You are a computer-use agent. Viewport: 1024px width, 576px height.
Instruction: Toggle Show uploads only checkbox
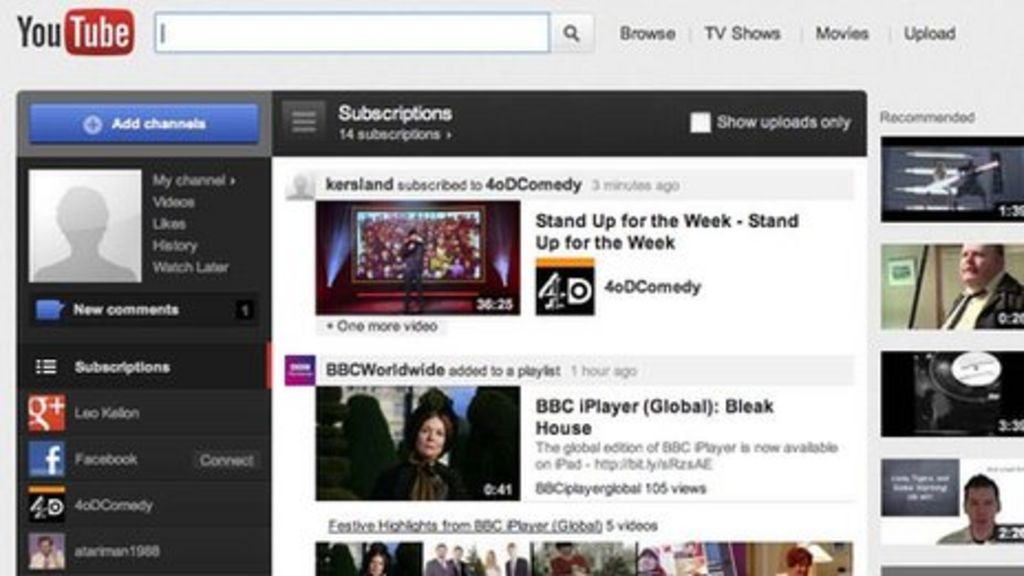[700, 122]
